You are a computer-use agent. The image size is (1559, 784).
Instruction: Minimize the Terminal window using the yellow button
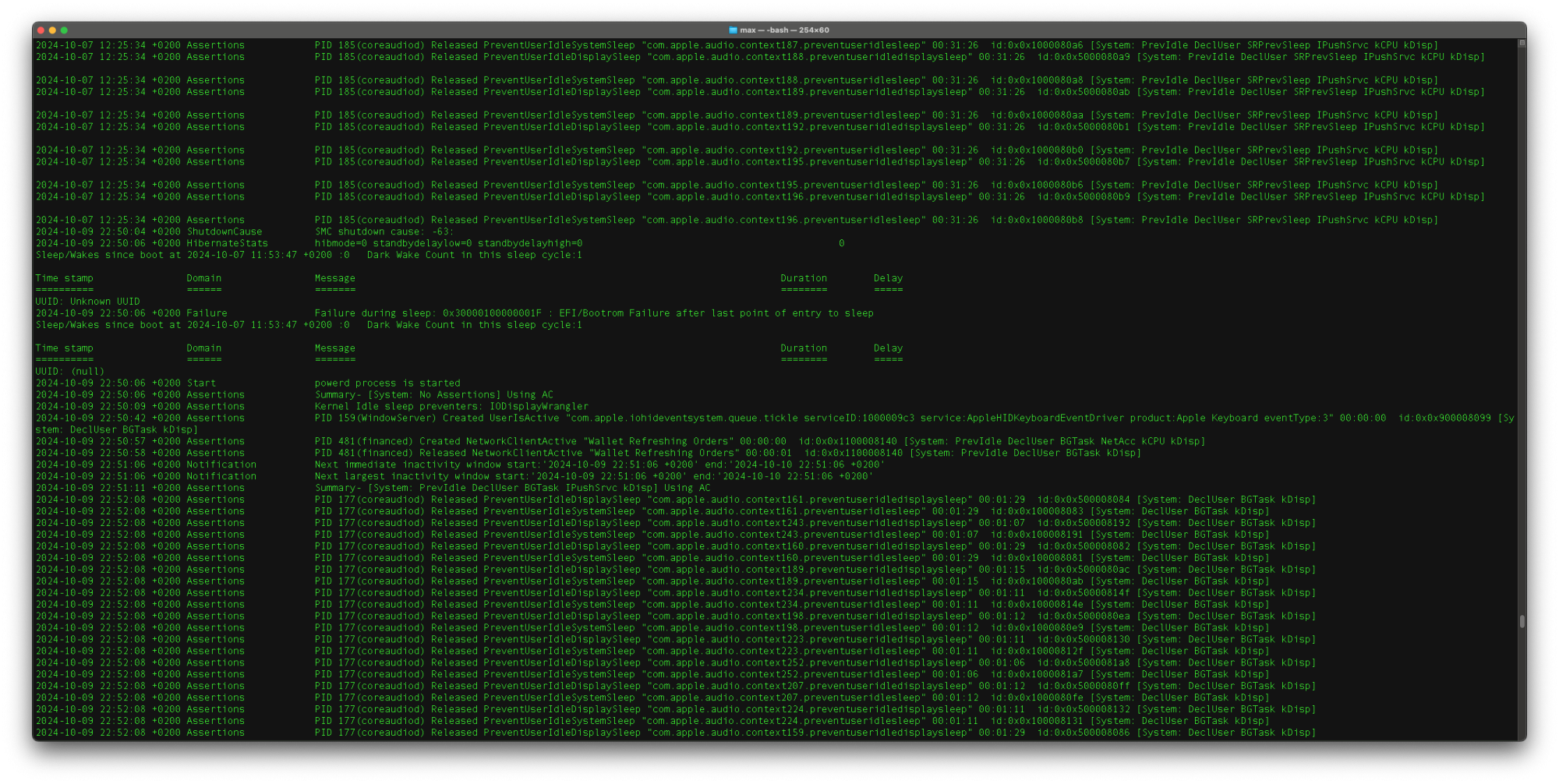click(52, 30)
